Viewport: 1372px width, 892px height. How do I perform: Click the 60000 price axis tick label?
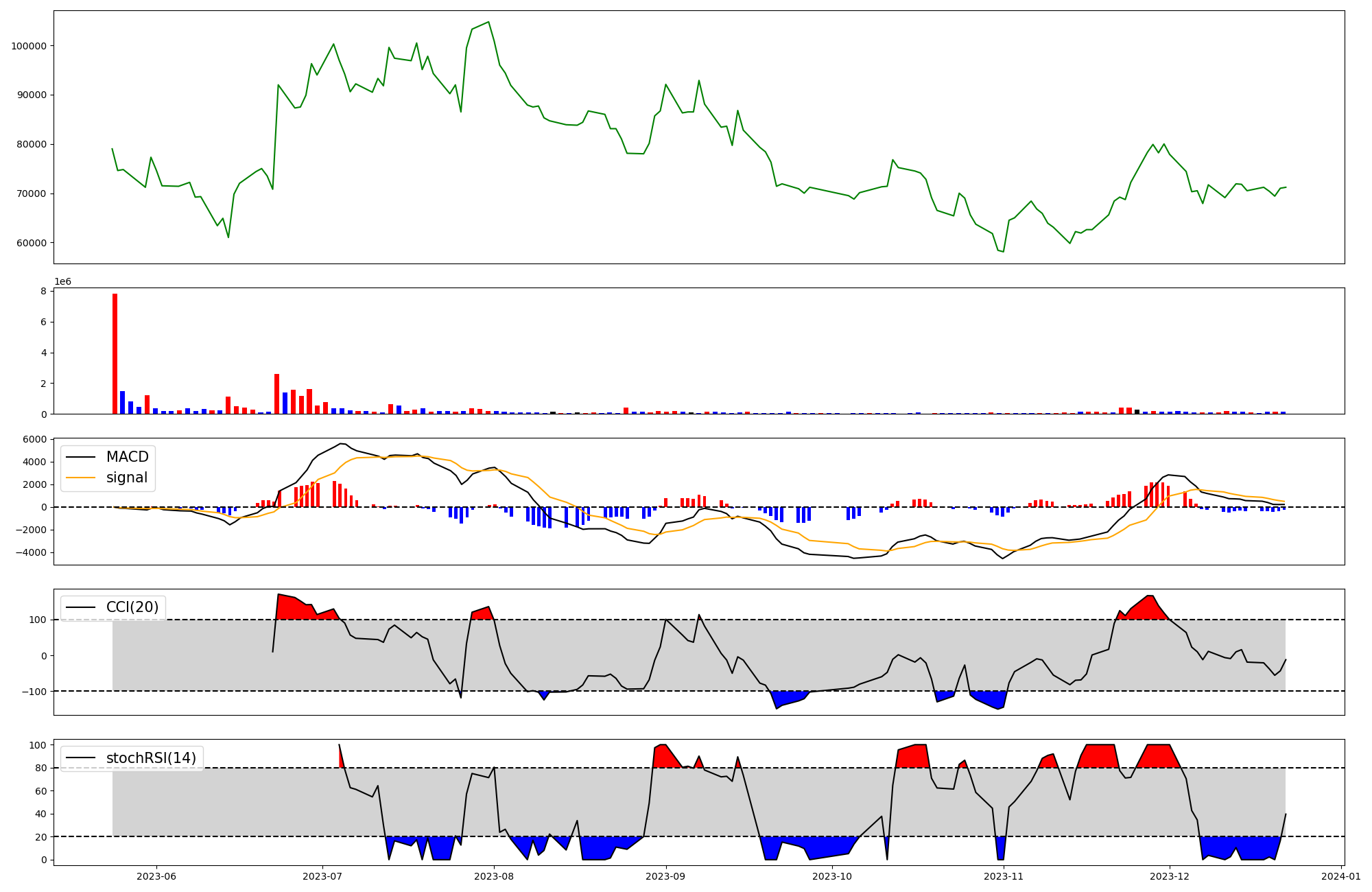click(x=32, y=243)
